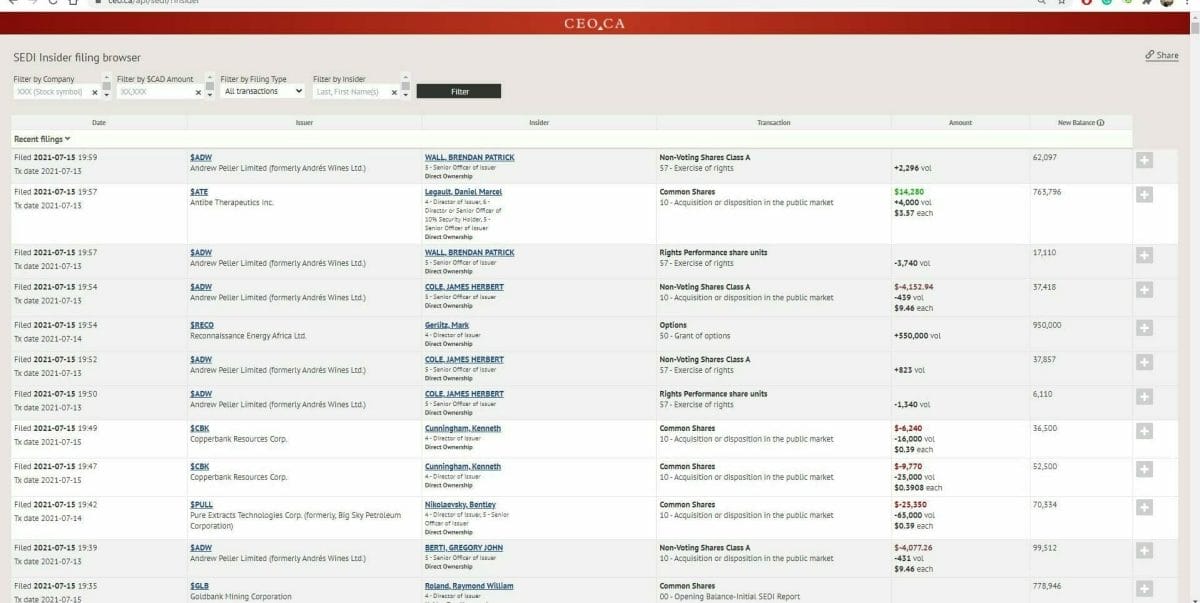Viewport: 1200px width, 603px height.
Task: Click the Share link
Action: (x=1162, y=56)
